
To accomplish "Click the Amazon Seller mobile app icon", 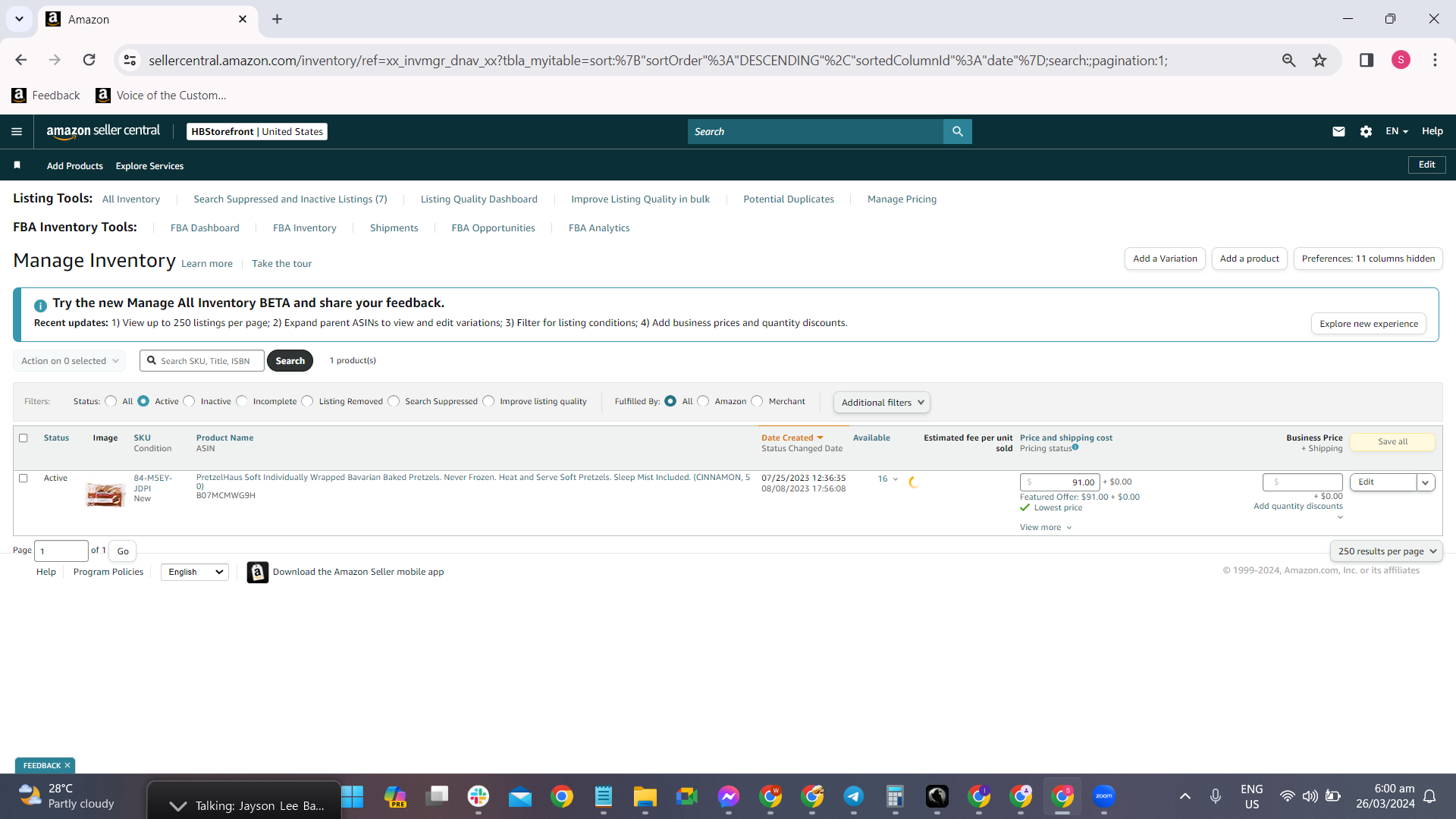I will [258, 573].
